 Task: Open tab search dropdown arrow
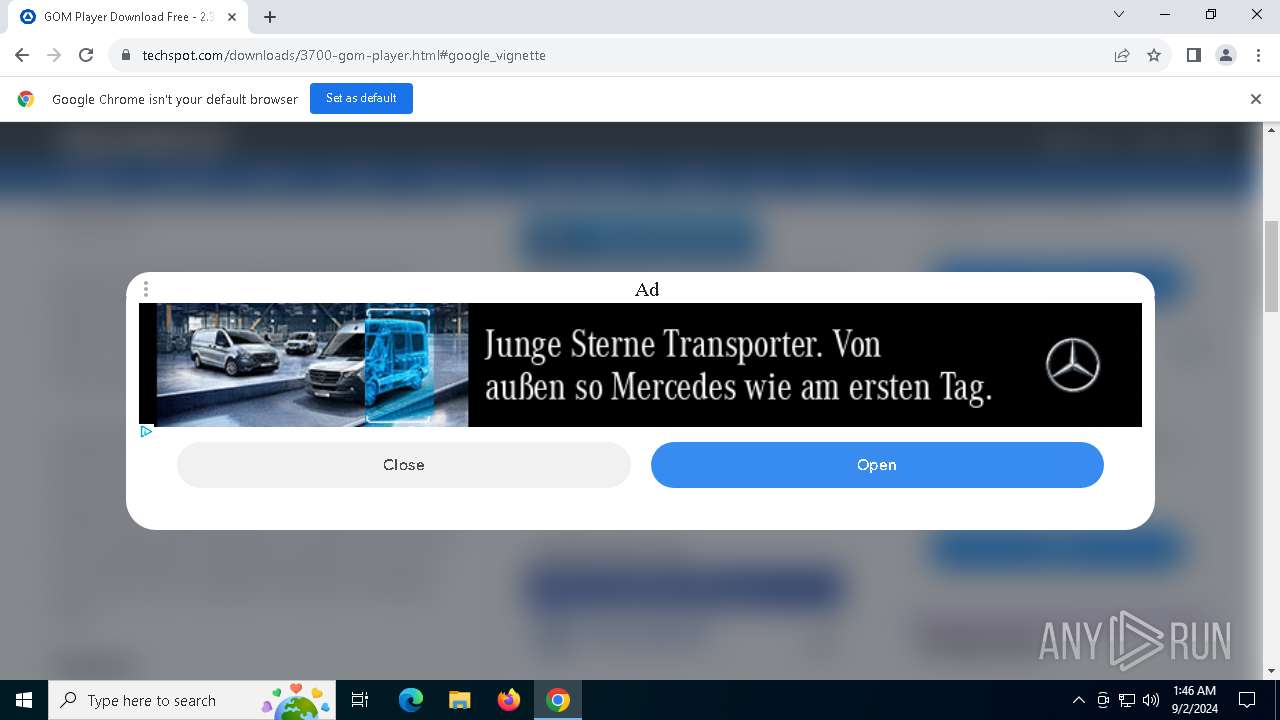pyautogui.click(x=1119, y=15)
